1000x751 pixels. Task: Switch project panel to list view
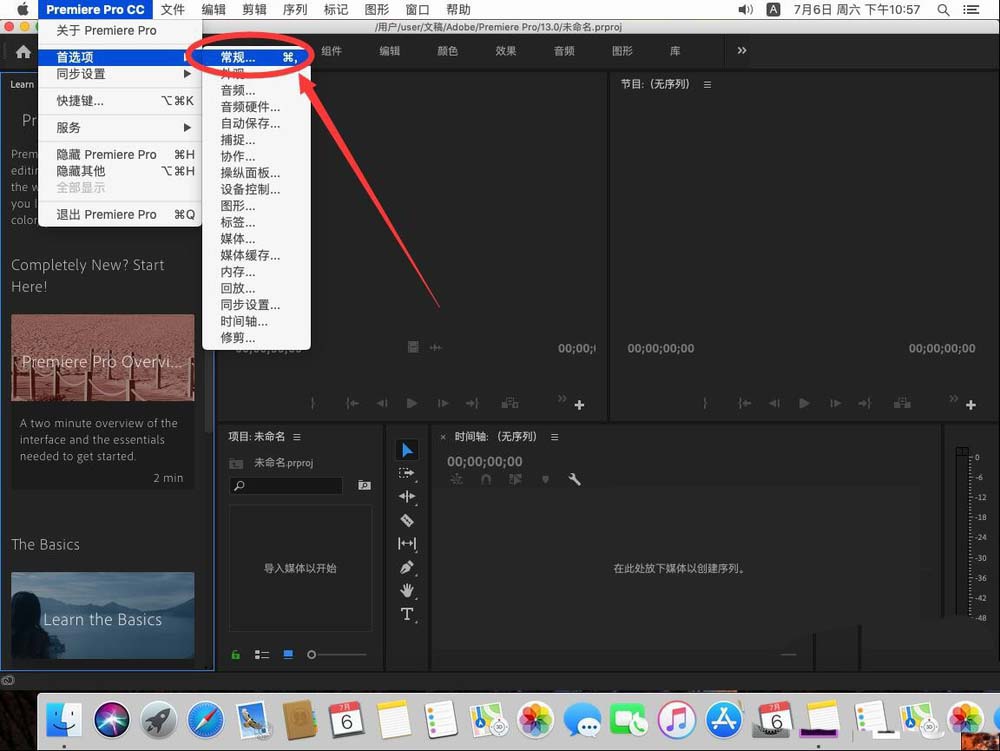coord(262,654)
